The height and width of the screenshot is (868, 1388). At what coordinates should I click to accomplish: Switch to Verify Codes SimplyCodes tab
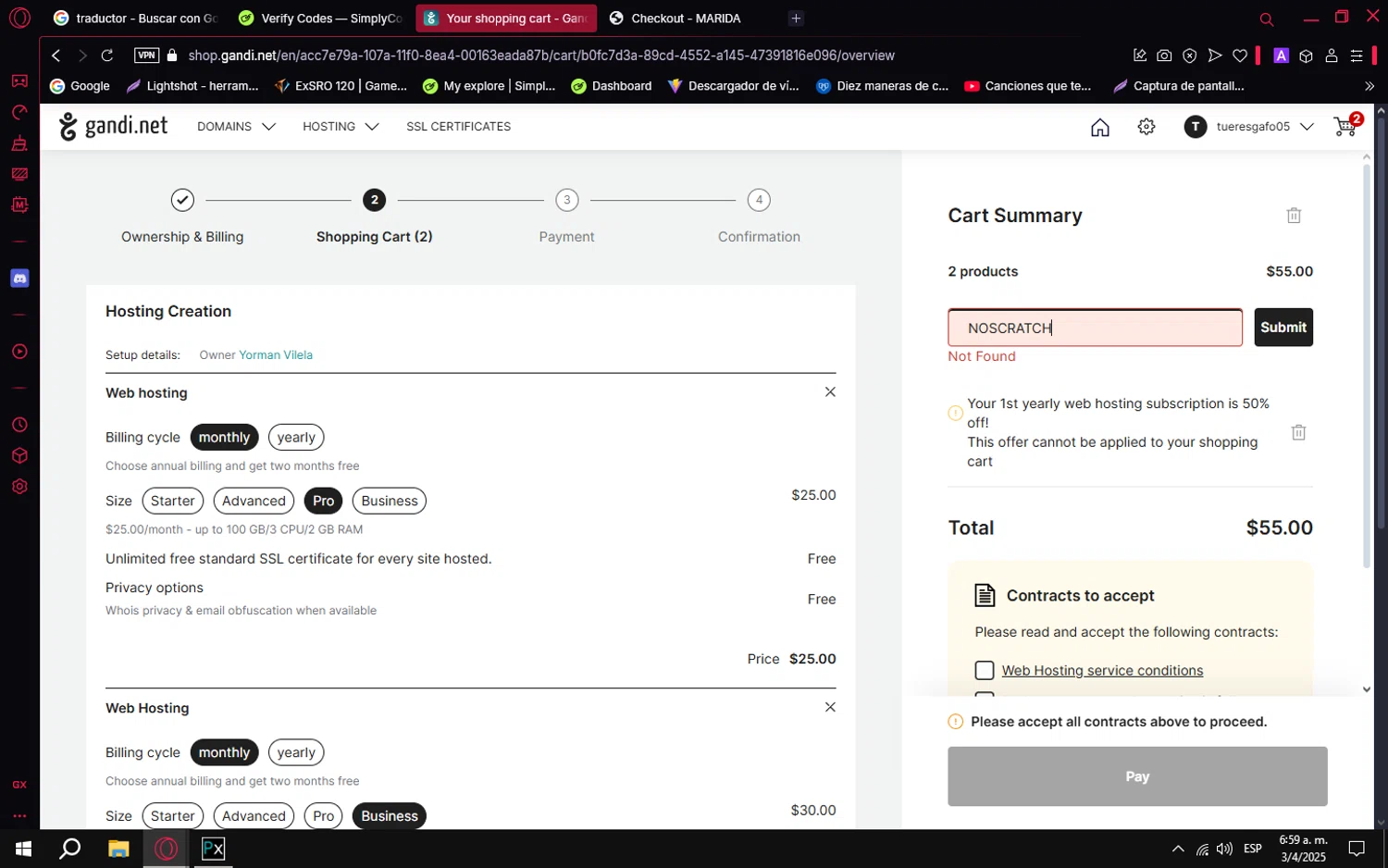(x=320, y=18)
